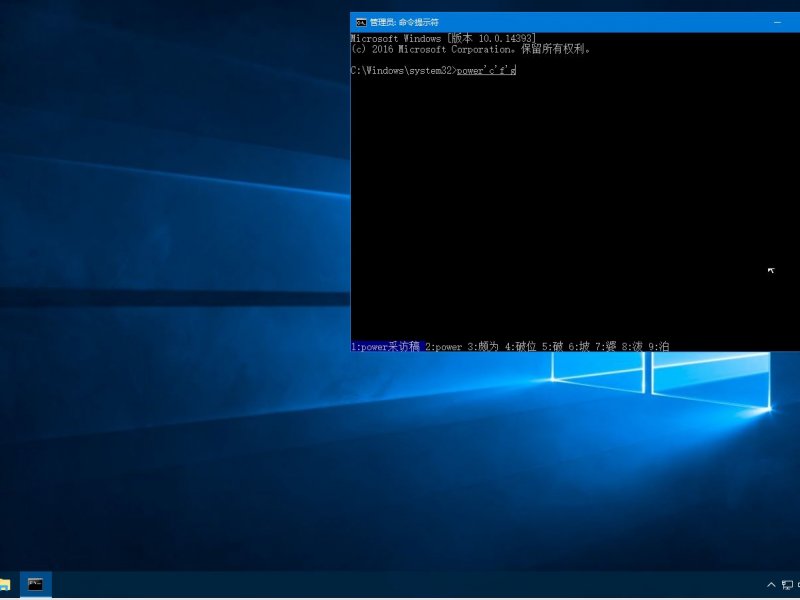Click the underlined input text power'c'f's
The image size is (800, 600).
(486, 71)
